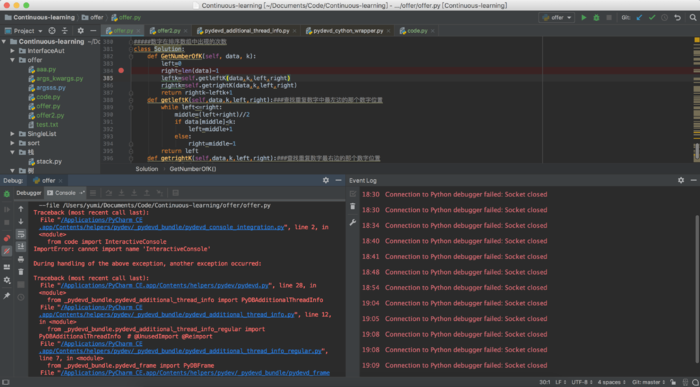The image size is (700, 387).
Task: Click UTF-8 encoding in status bar
Action: pos(581,382)
